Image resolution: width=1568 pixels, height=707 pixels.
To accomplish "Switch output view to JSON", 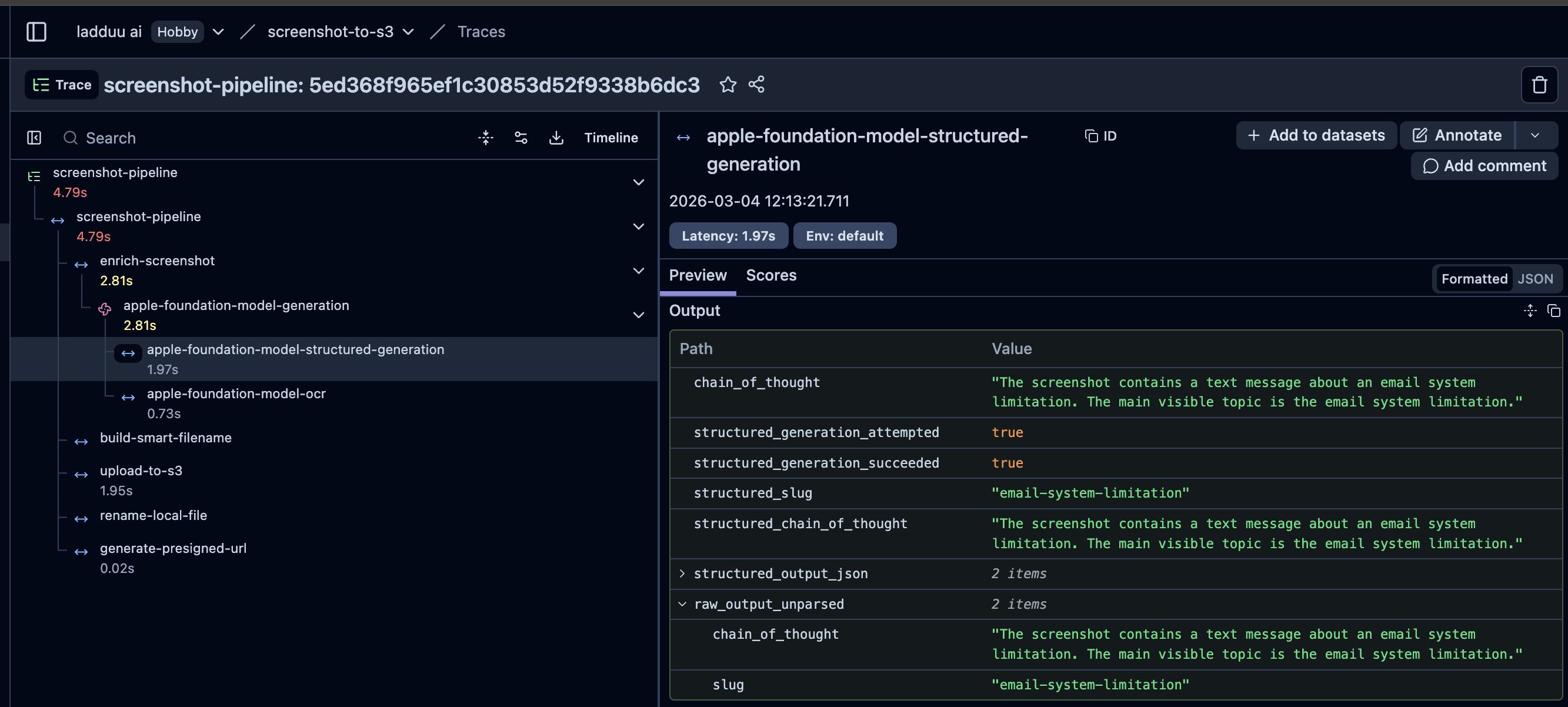I will point(1536,278).
